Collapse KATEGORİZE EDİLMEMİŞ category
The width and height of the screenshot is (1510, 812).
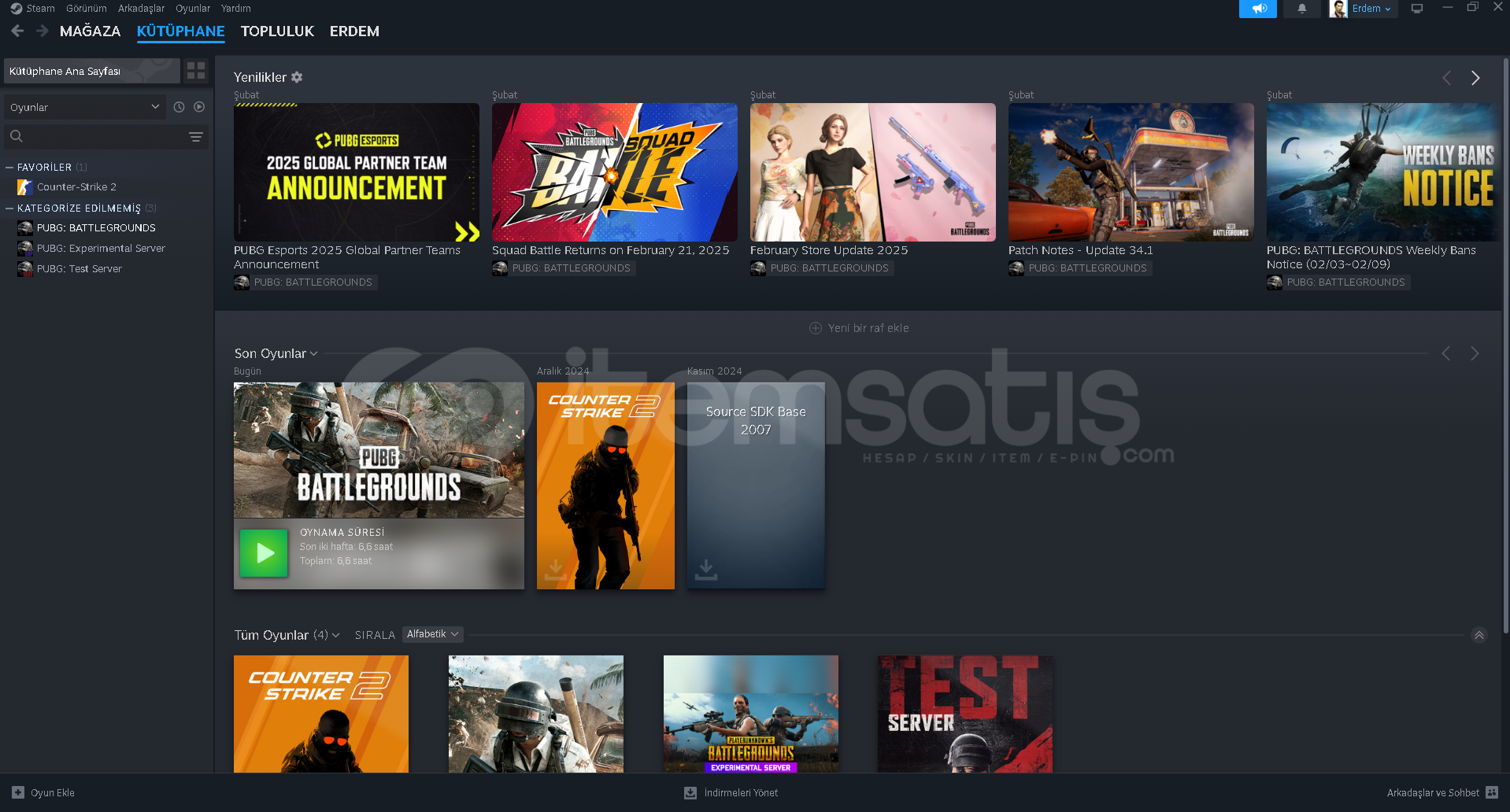pos(9,209)
